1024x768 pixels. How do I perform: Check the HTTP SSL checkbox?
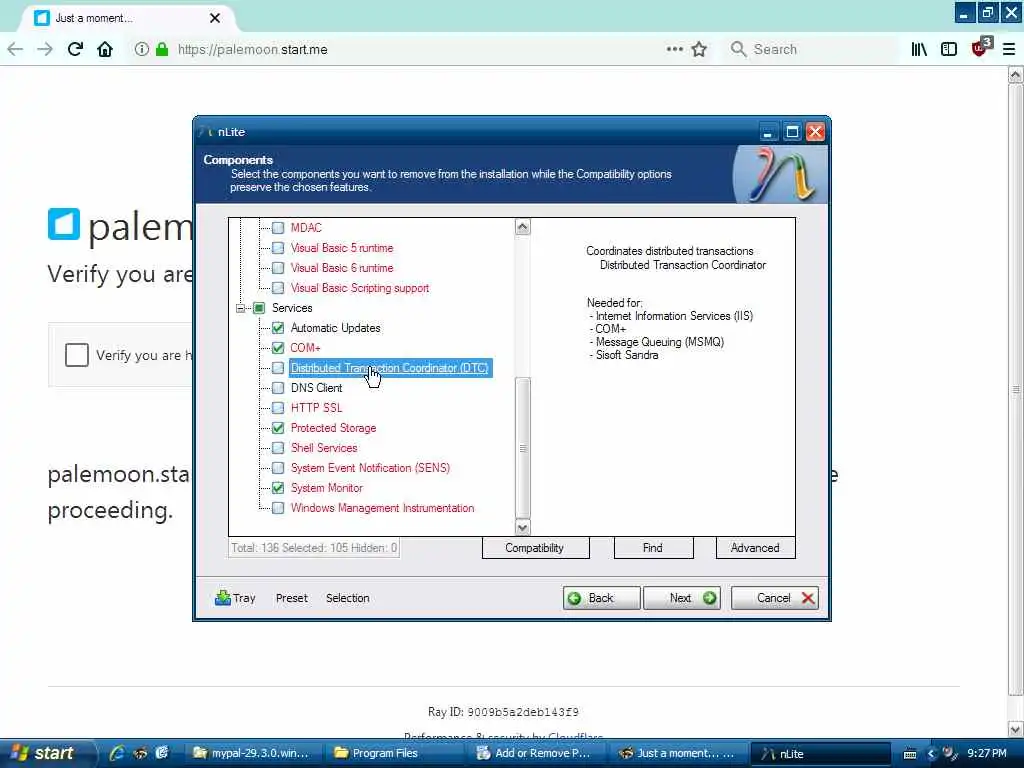(278, 408)
